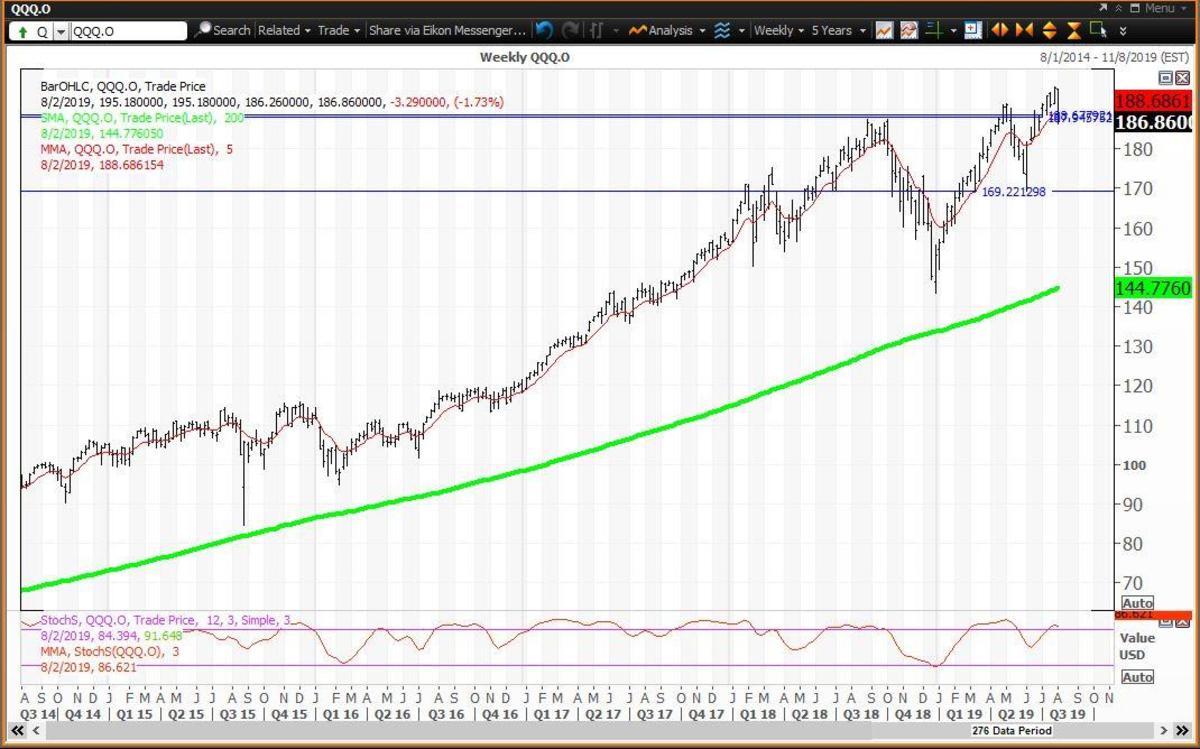Click the blue add-panel plus icon
1200x749 pixels.
(x=971, y=30)
